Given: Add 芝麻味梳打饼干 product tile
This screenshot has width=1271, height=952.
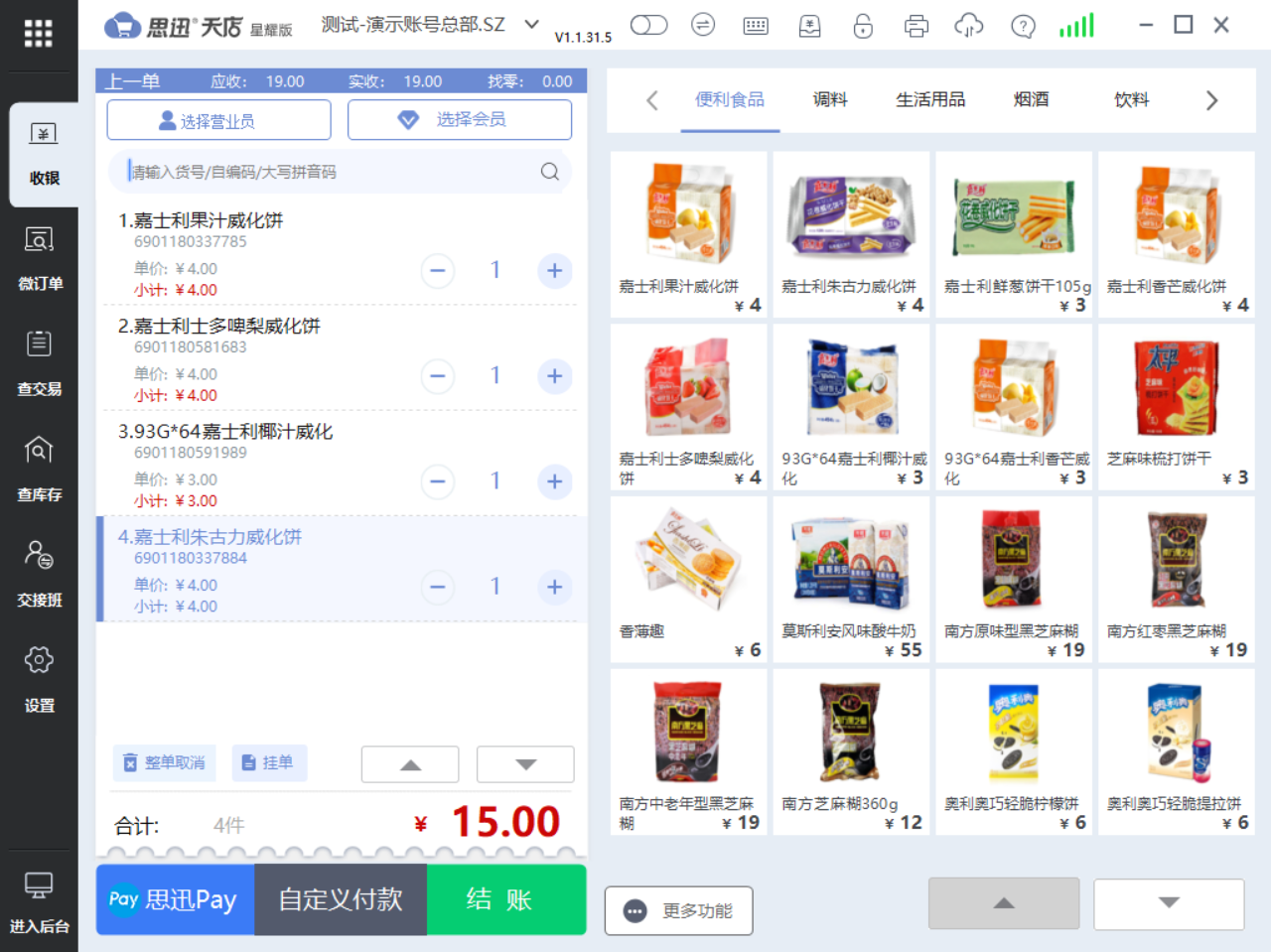Looking at the screenshot, I should pos(1177,408).
